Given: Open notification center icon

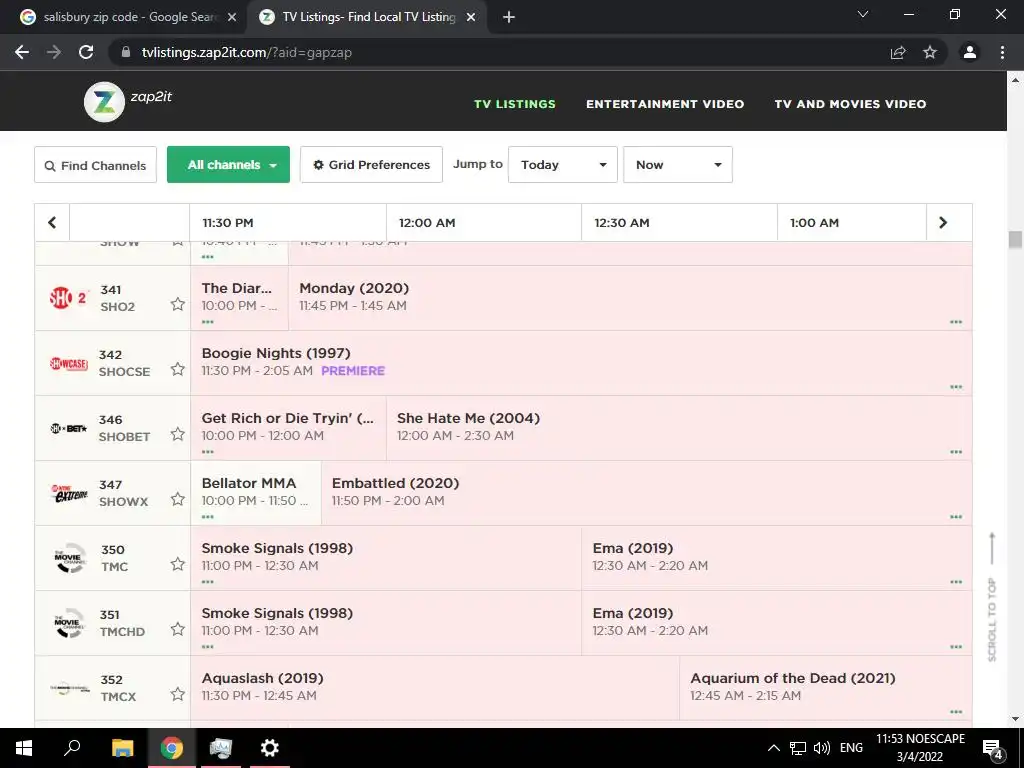Looking at the screenshot, I should pyautogui.click(x=993, y=748).
